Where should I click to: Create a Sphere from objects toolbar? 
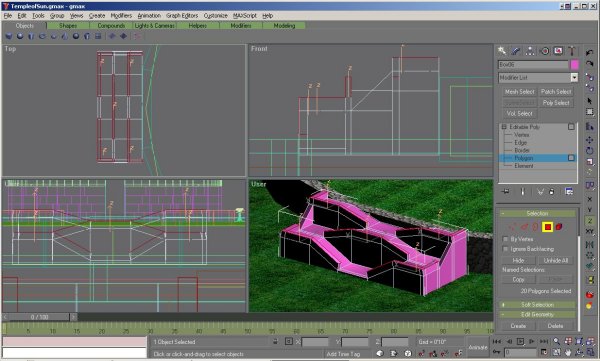click(x=20, y=36)
